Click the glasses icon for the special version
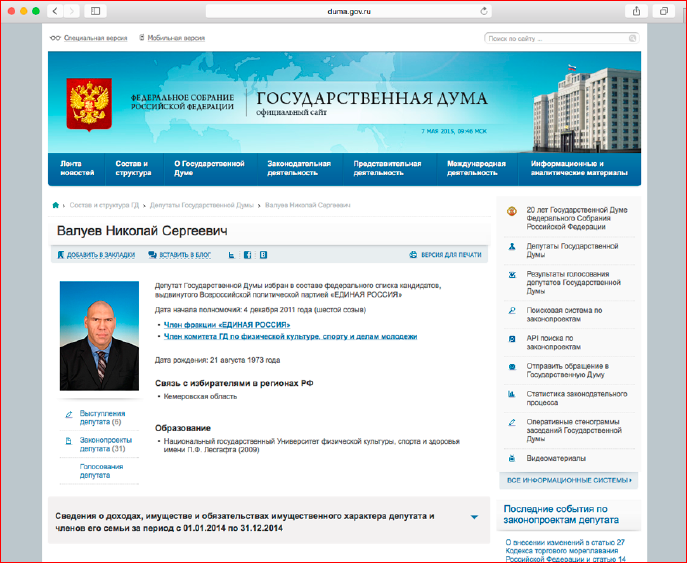687x563 pixels. 55,38
